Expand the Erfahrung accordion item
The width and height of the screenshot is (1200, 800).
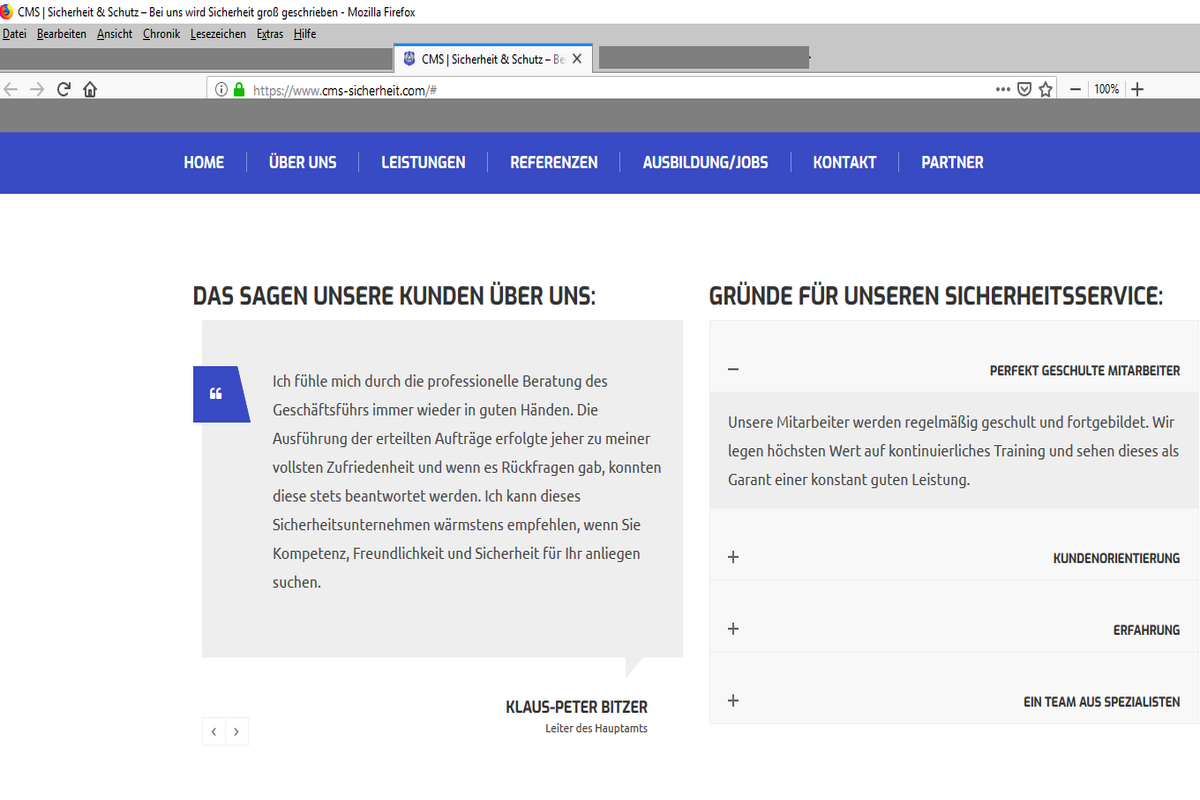point(733,629)
